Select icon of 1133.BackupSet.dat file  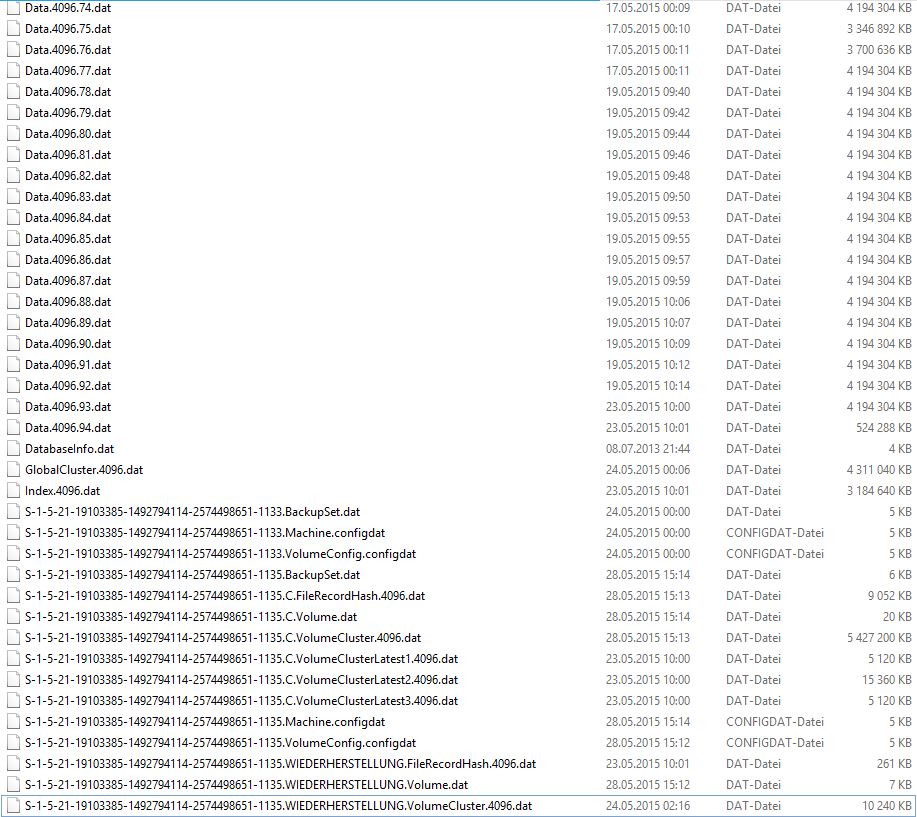pos(13,512)
